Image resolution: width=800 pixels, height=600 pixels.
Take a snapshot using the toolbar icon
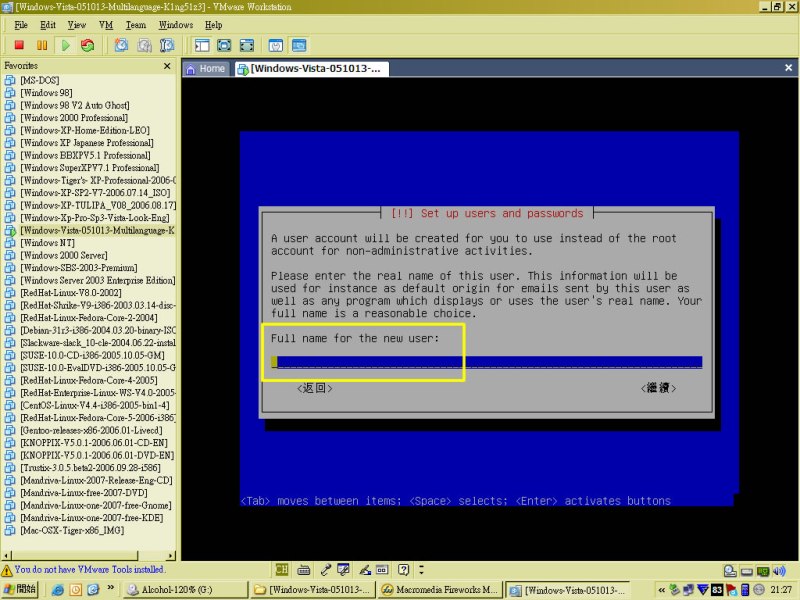pos(121,45)
